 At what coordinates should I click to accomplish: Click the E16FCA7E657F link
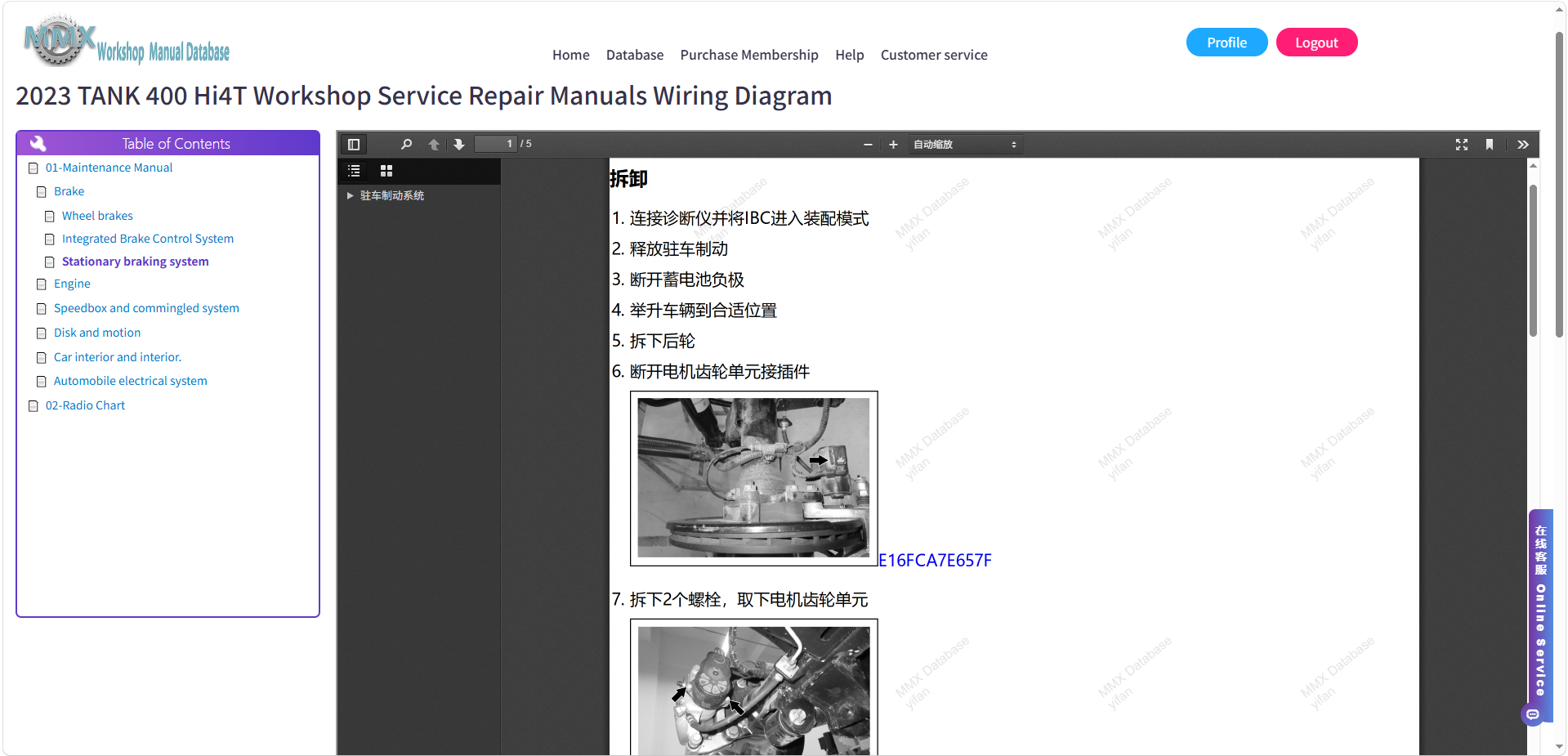935,561
